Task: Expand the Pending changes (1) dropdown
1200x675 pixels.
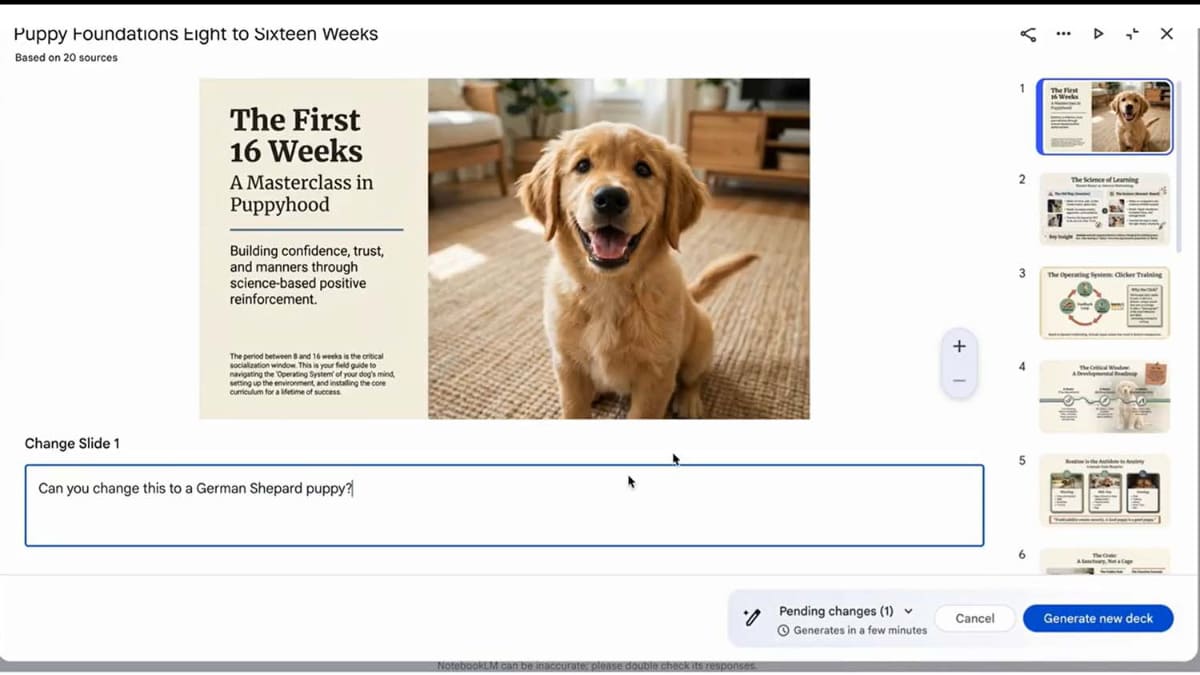Action: (x=908, y=611)
